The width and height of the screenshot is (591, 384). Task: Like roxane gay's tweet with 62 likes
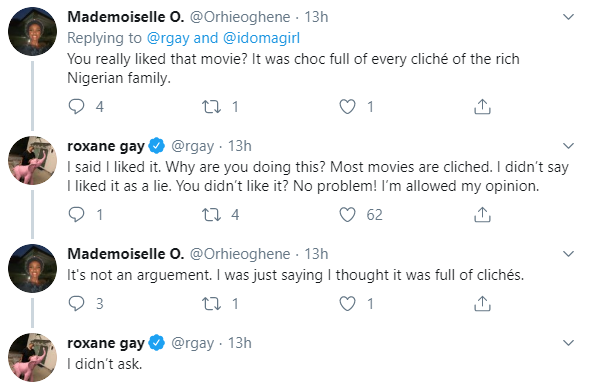pos(347,215)
